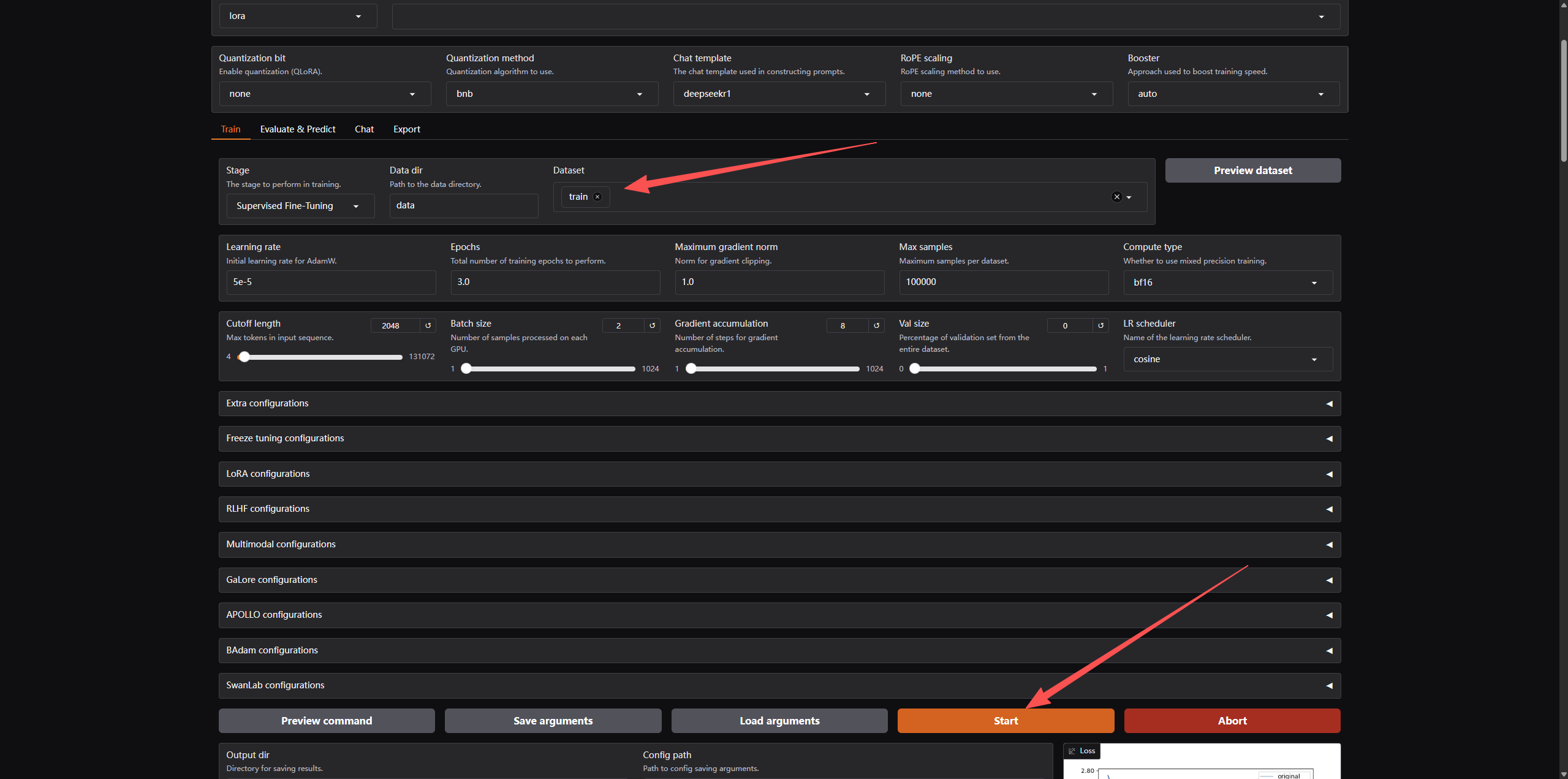The width and height of the screenshot is (1568, 779).
Task: Switch to the Export tab
Action: point(407,129)
